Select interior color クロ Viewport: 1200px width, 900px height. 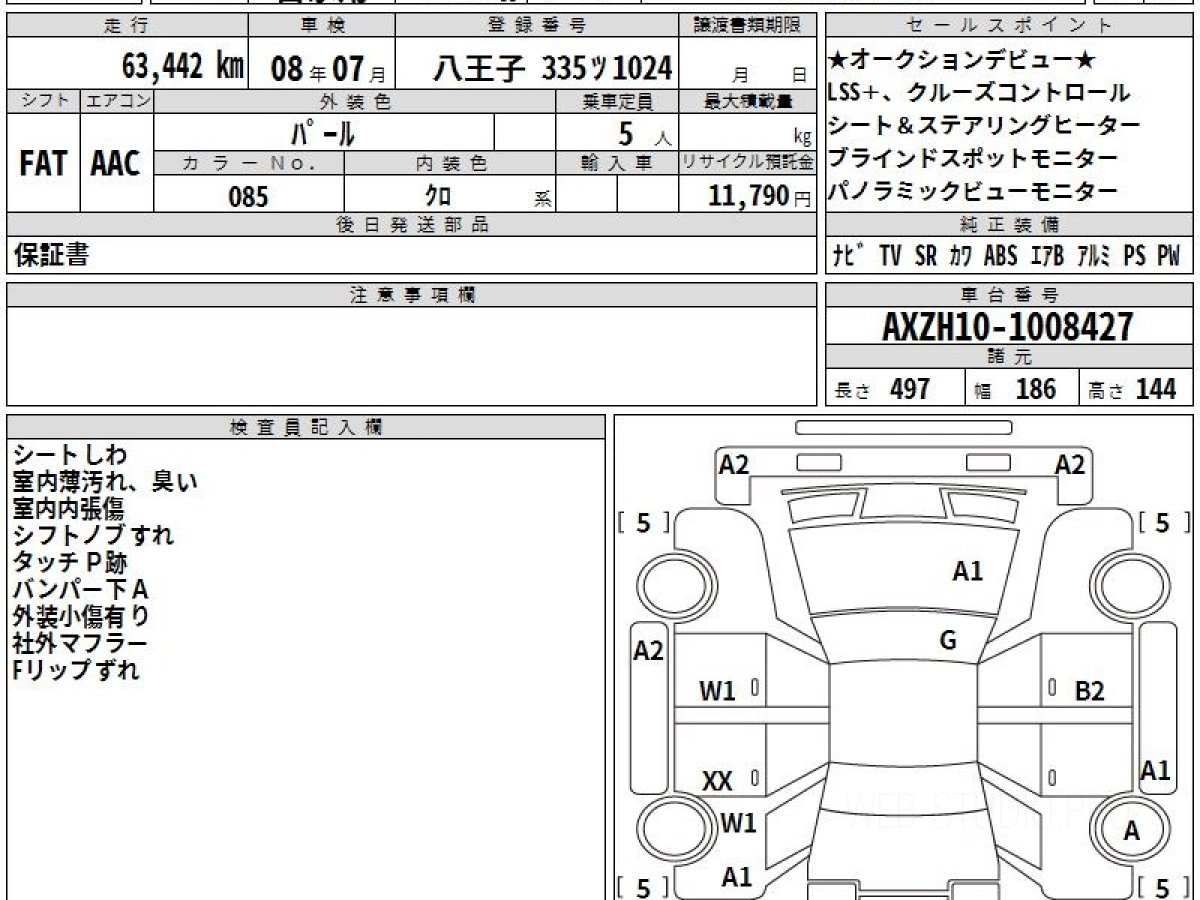(x=438, y=196)
